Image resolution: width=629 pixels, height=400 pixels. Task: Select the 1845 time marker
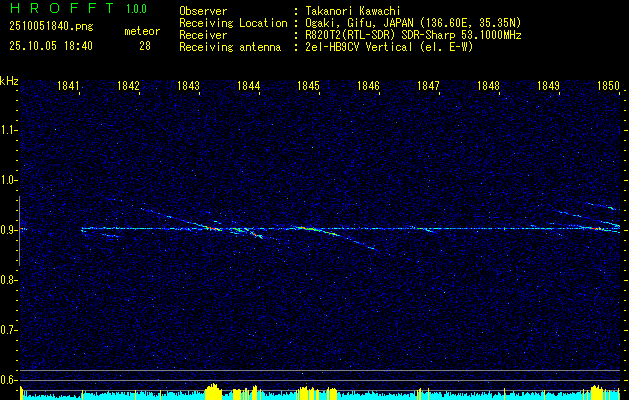tap(308, 86)
